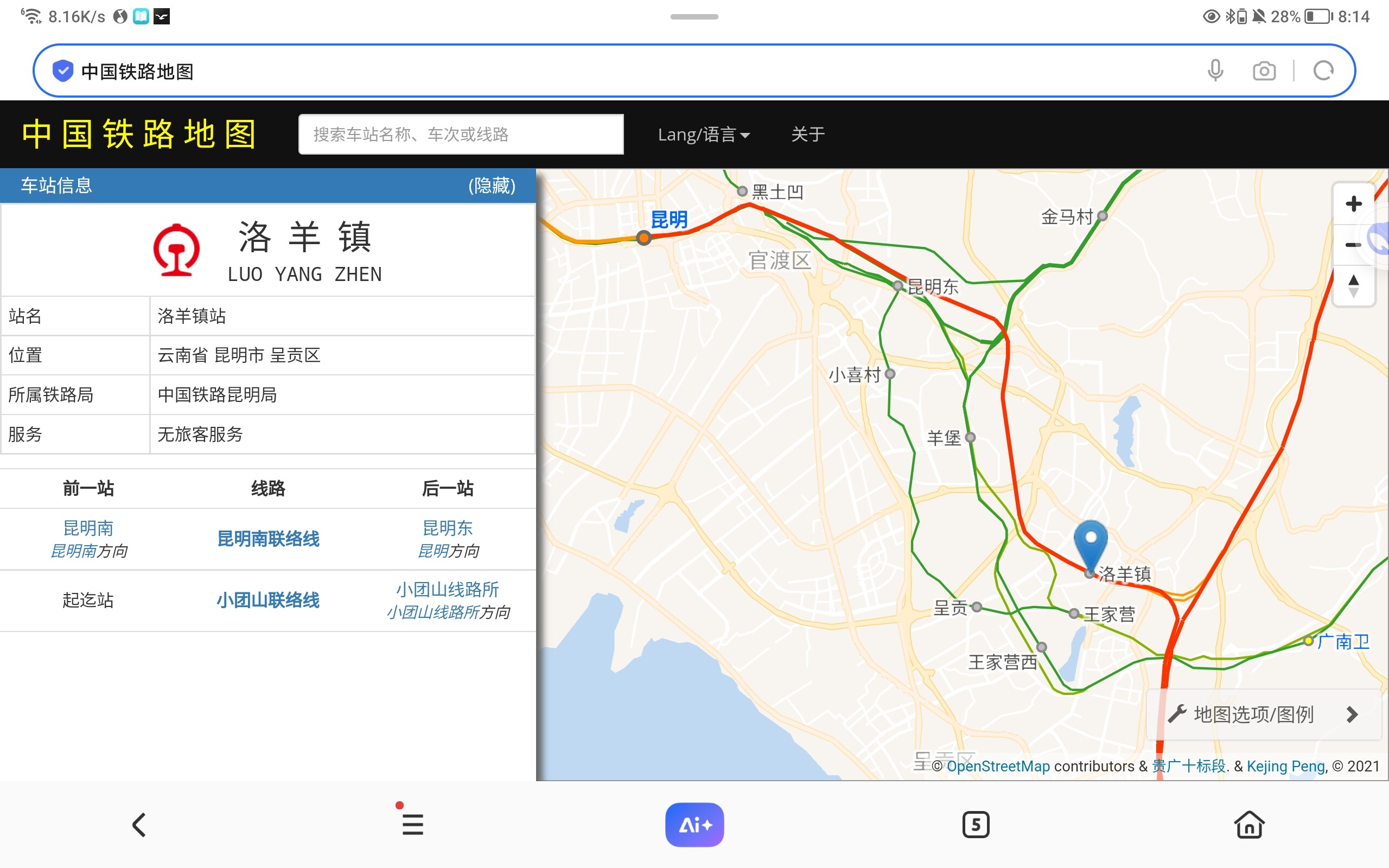Click the map zoom in plus button

[1353, 204]
